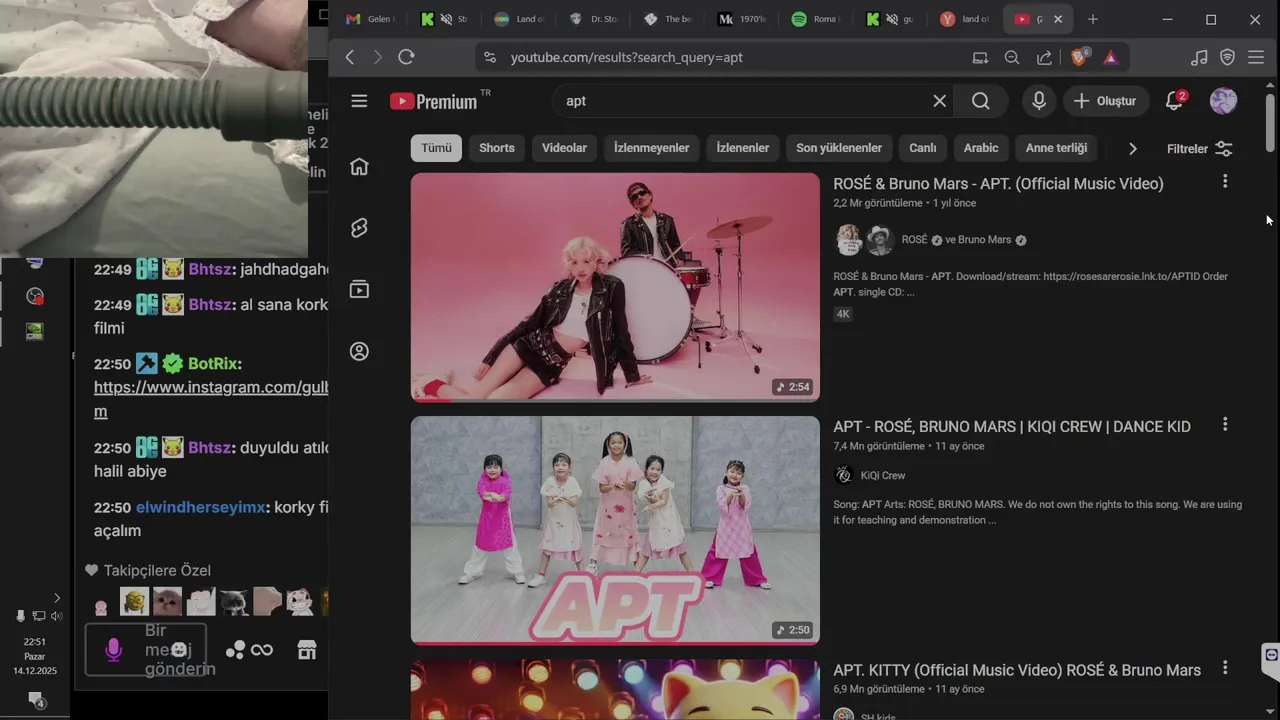Show more filter chips with right chevron

[x=1132, y=148]
